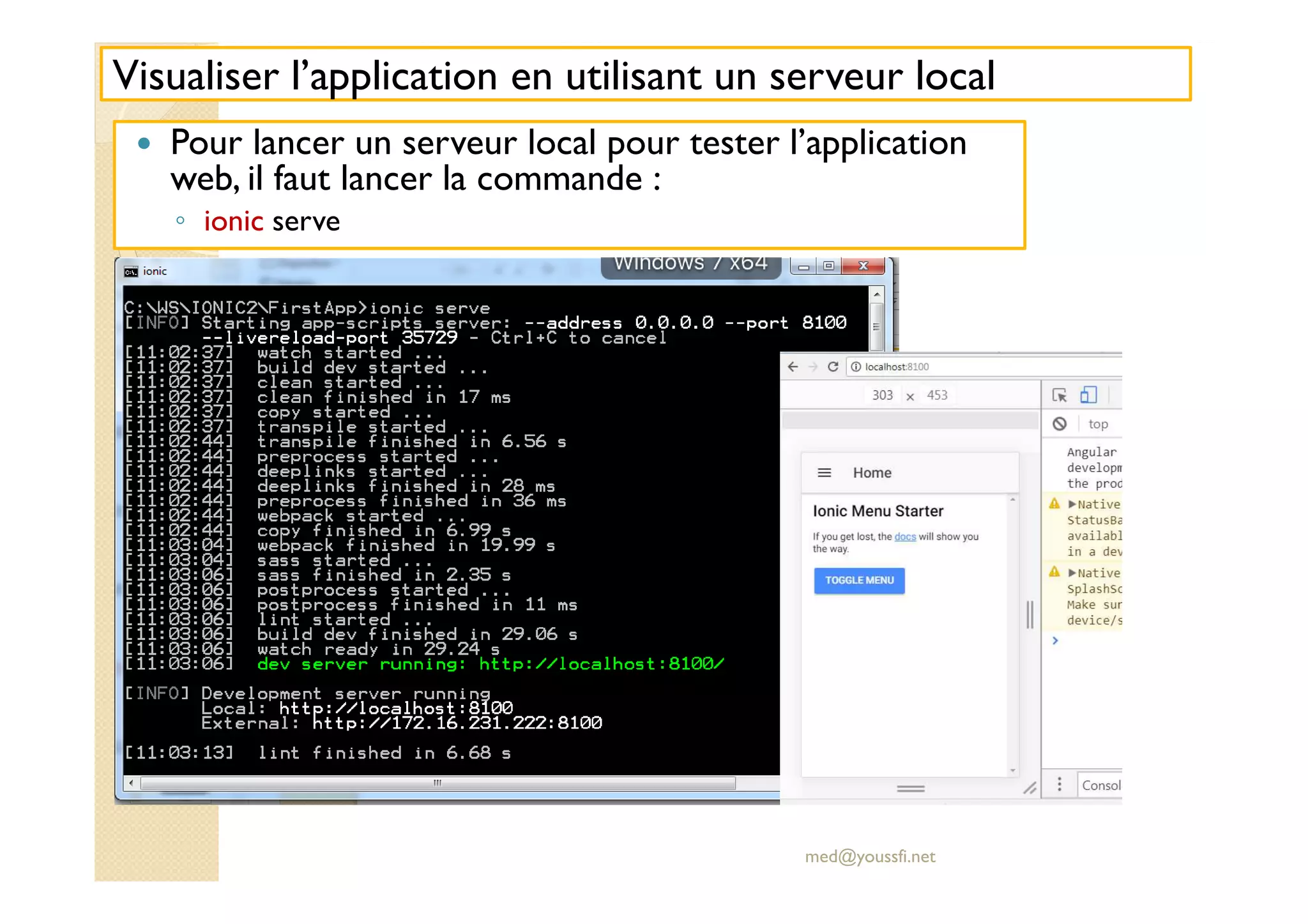Open the top context dropdown

(1099, 424)
